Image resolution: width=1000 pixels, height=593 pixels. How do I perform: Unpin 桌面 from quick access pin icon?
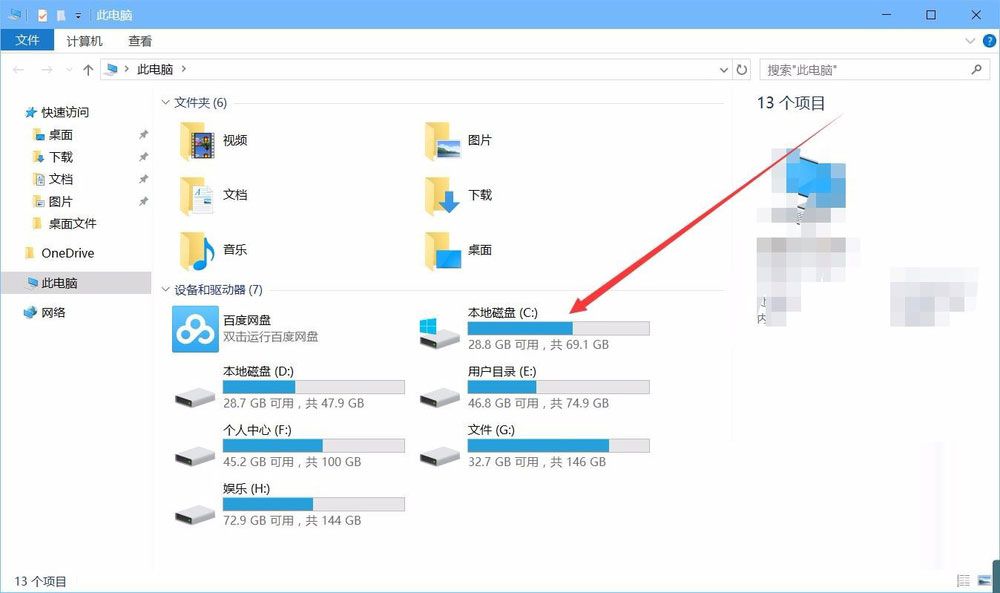143,135
